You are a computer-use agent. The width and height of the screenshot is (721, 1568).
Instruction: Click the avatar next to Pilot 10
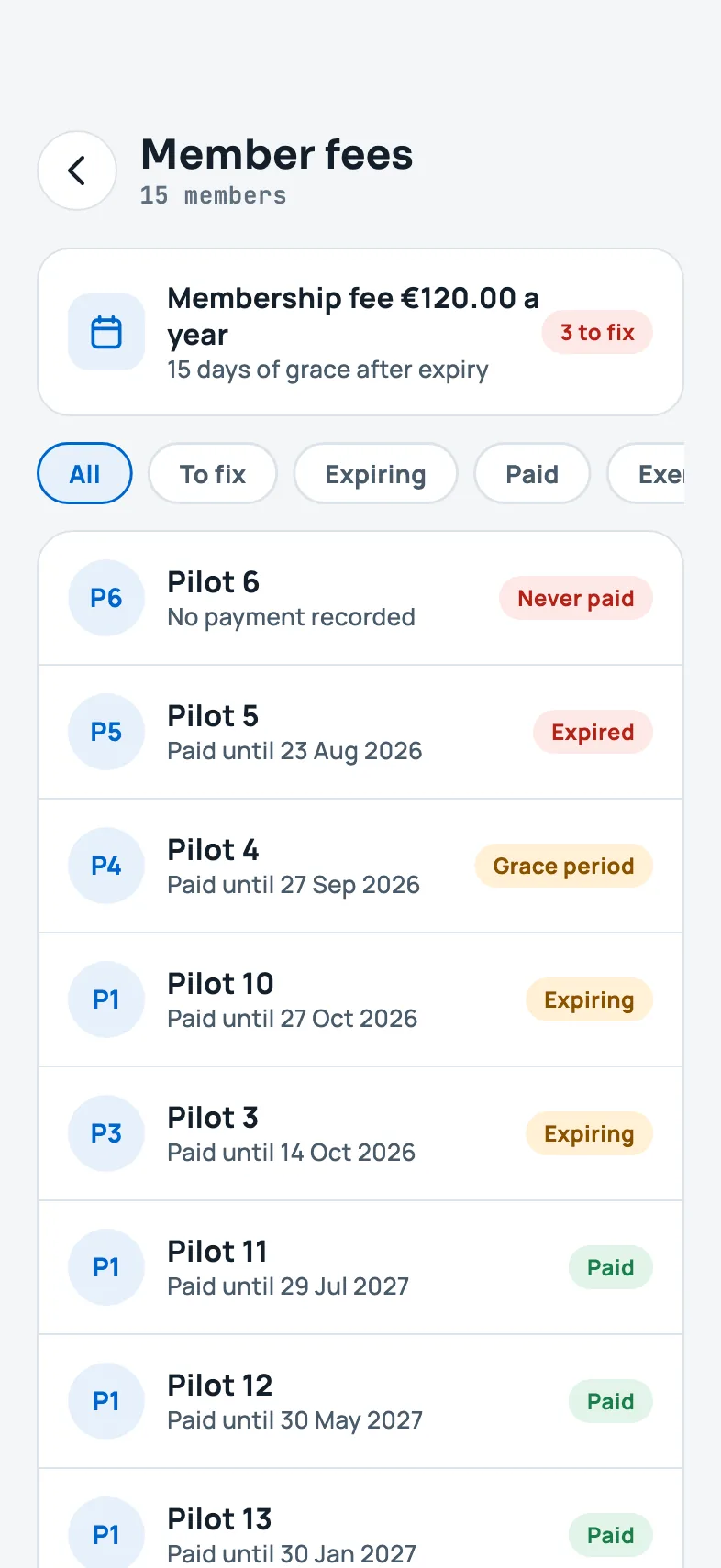click(x=106, y=999)
